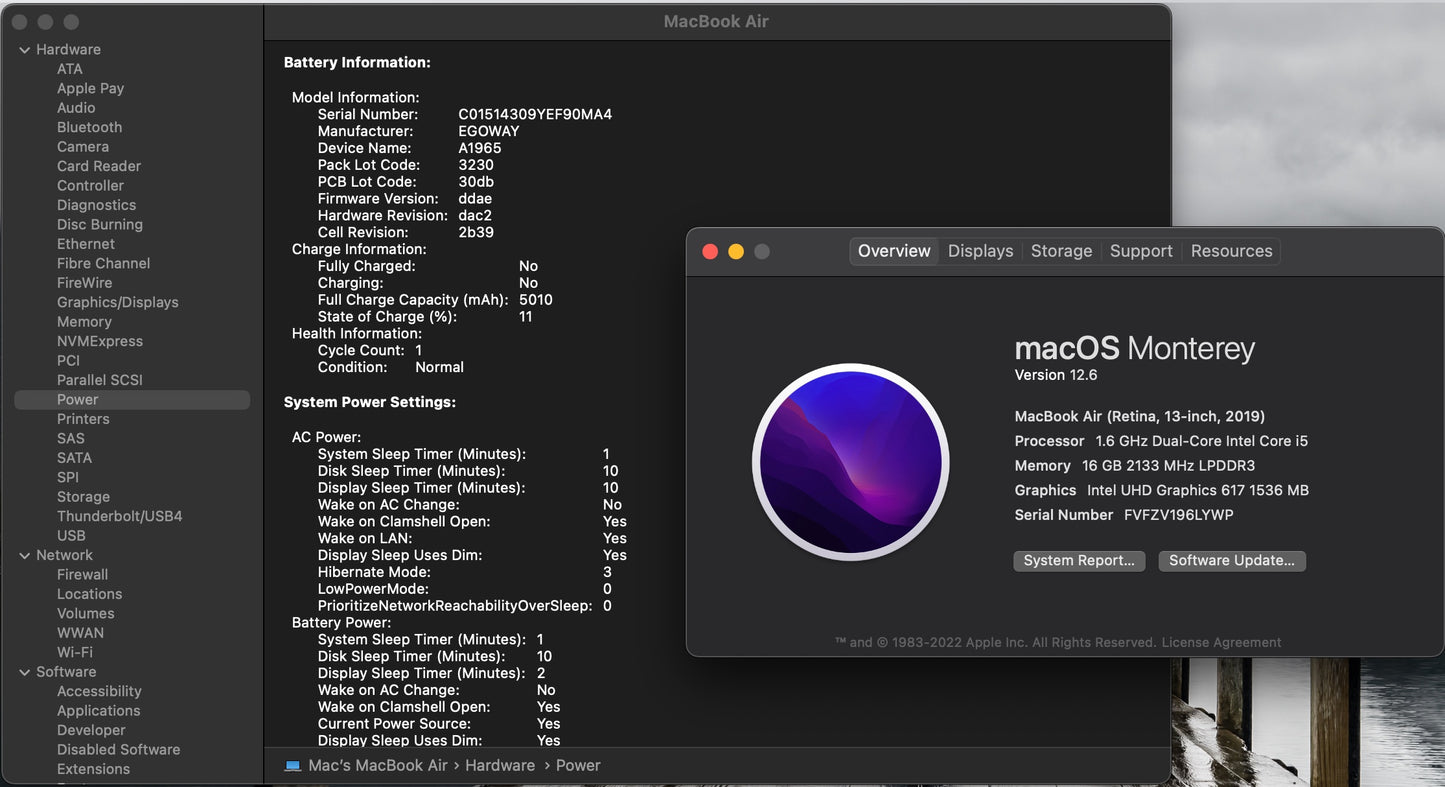Close the About This Mac window
Viewport: 1445px width, 787px height.
(x=710, y=252)
